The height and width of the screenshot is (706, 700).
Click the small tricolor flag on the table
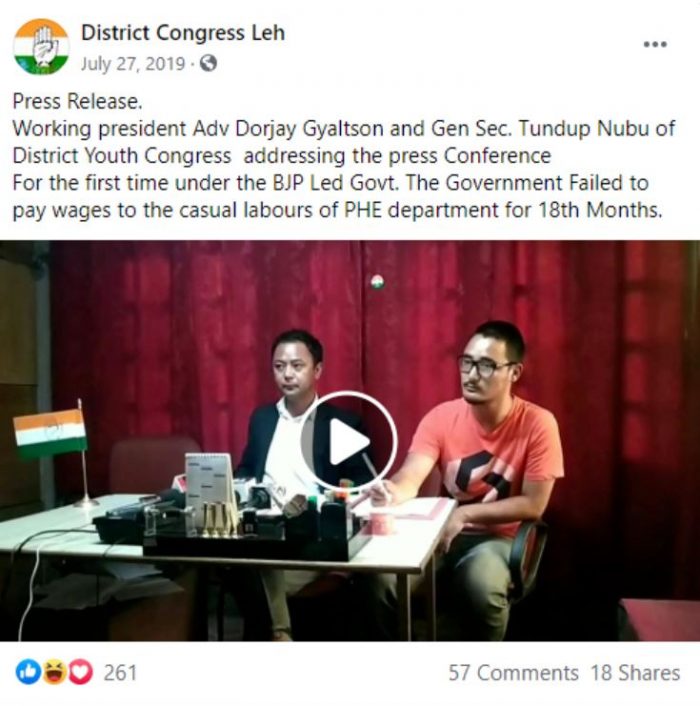(50, 433)
